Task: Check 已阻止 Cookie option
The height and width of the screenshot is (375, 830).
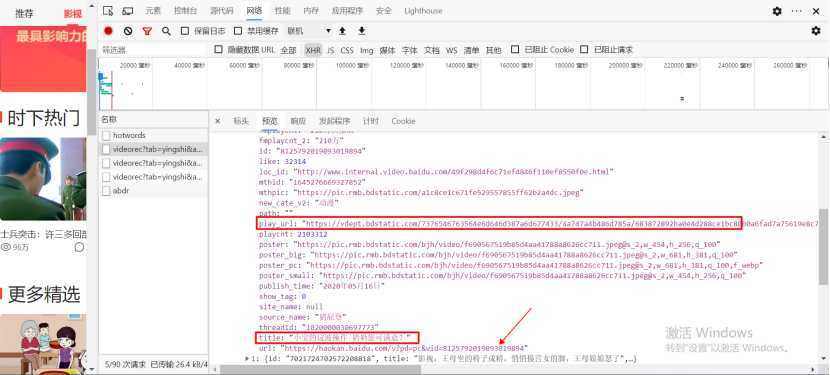Action: tap(515, 49)
